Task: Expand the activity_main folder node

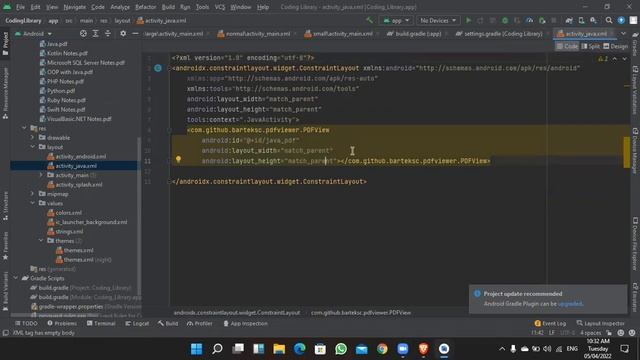Action: (x=41, y=175)
